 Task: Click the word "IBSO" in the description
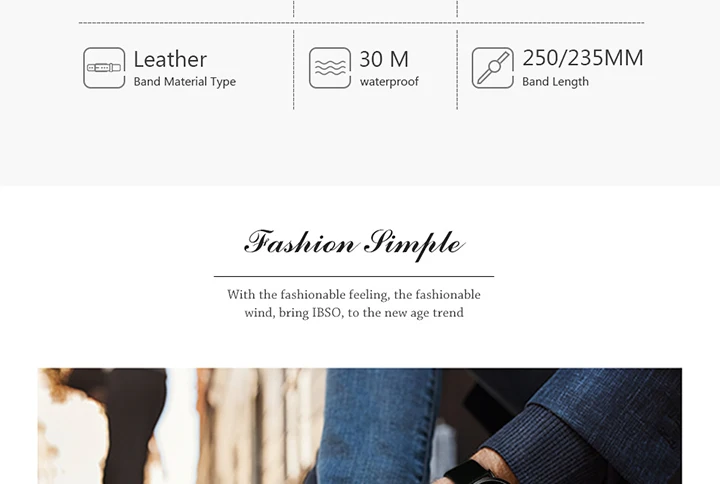pyautogui.click(x=327, y=313)
